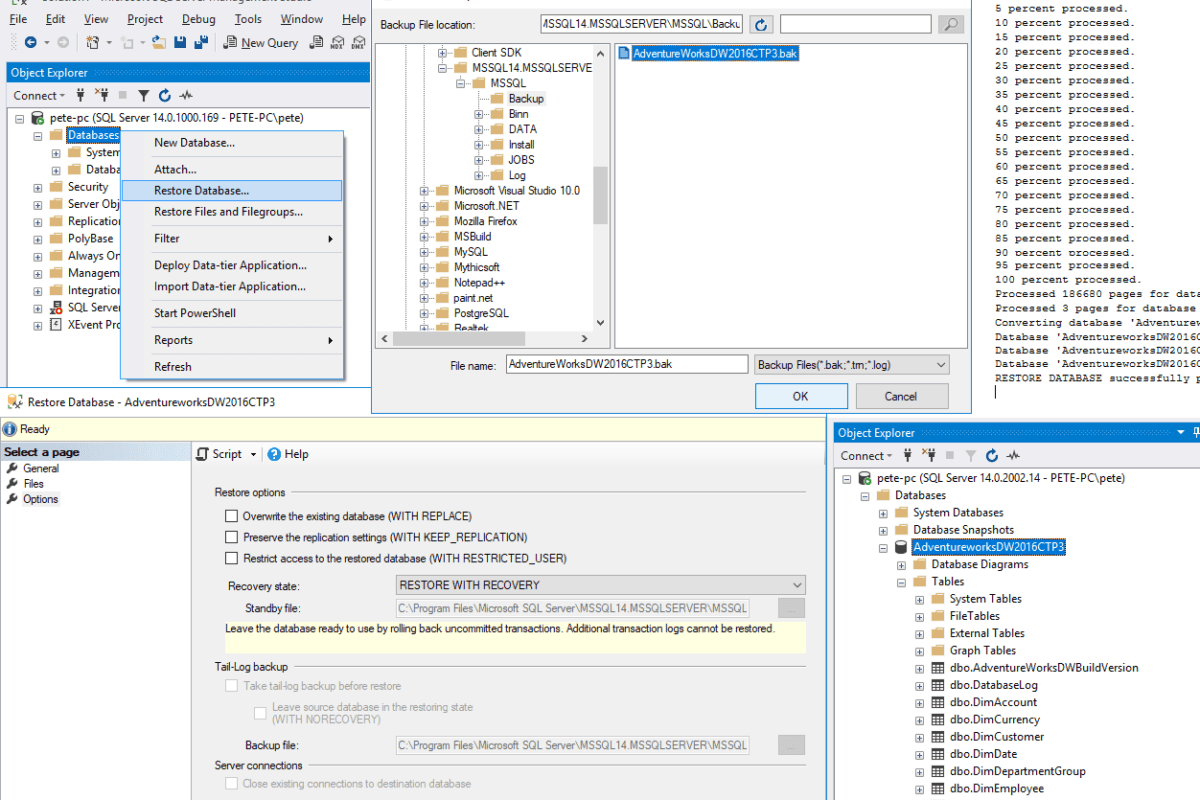Click the disconnect icon for server 14.0.2002.14
Image resolution: width=1200 pixels, height=800 pixels.
click(929, 455)
